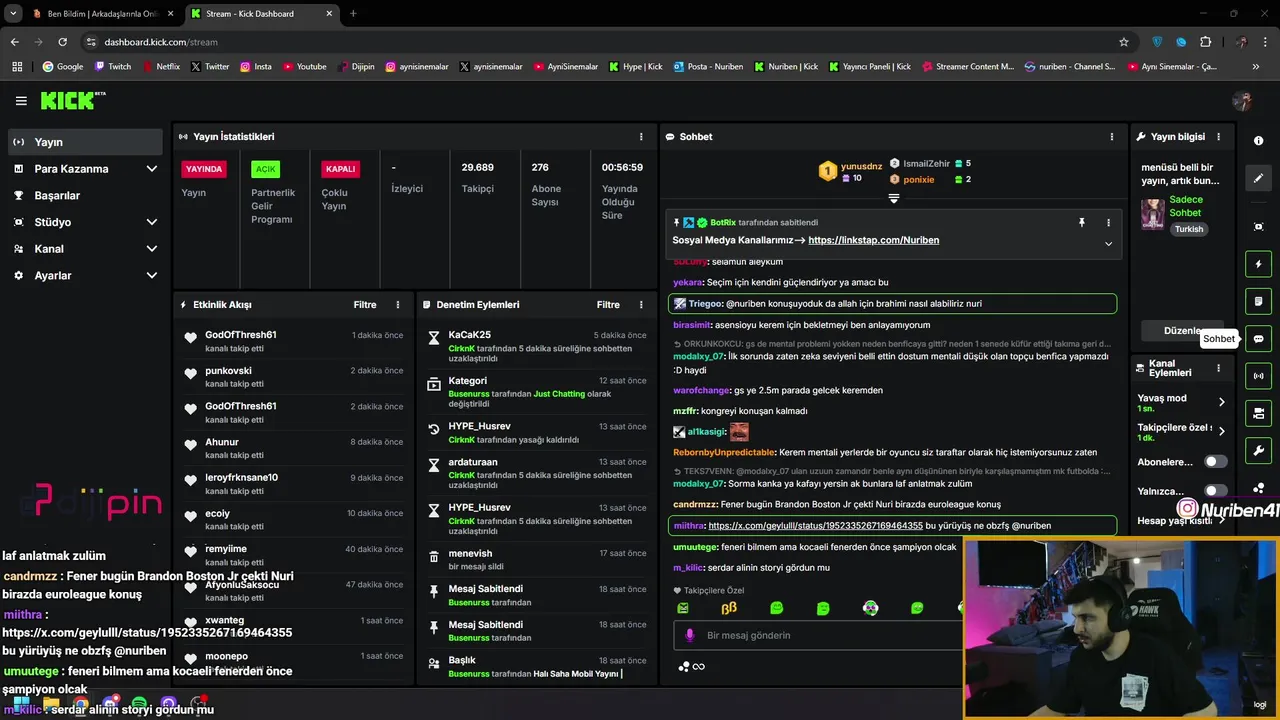Open three-dot menu on pinned BotRix message
Viewport: 1280px width, 720px height.
click(x=1108, y=222)
